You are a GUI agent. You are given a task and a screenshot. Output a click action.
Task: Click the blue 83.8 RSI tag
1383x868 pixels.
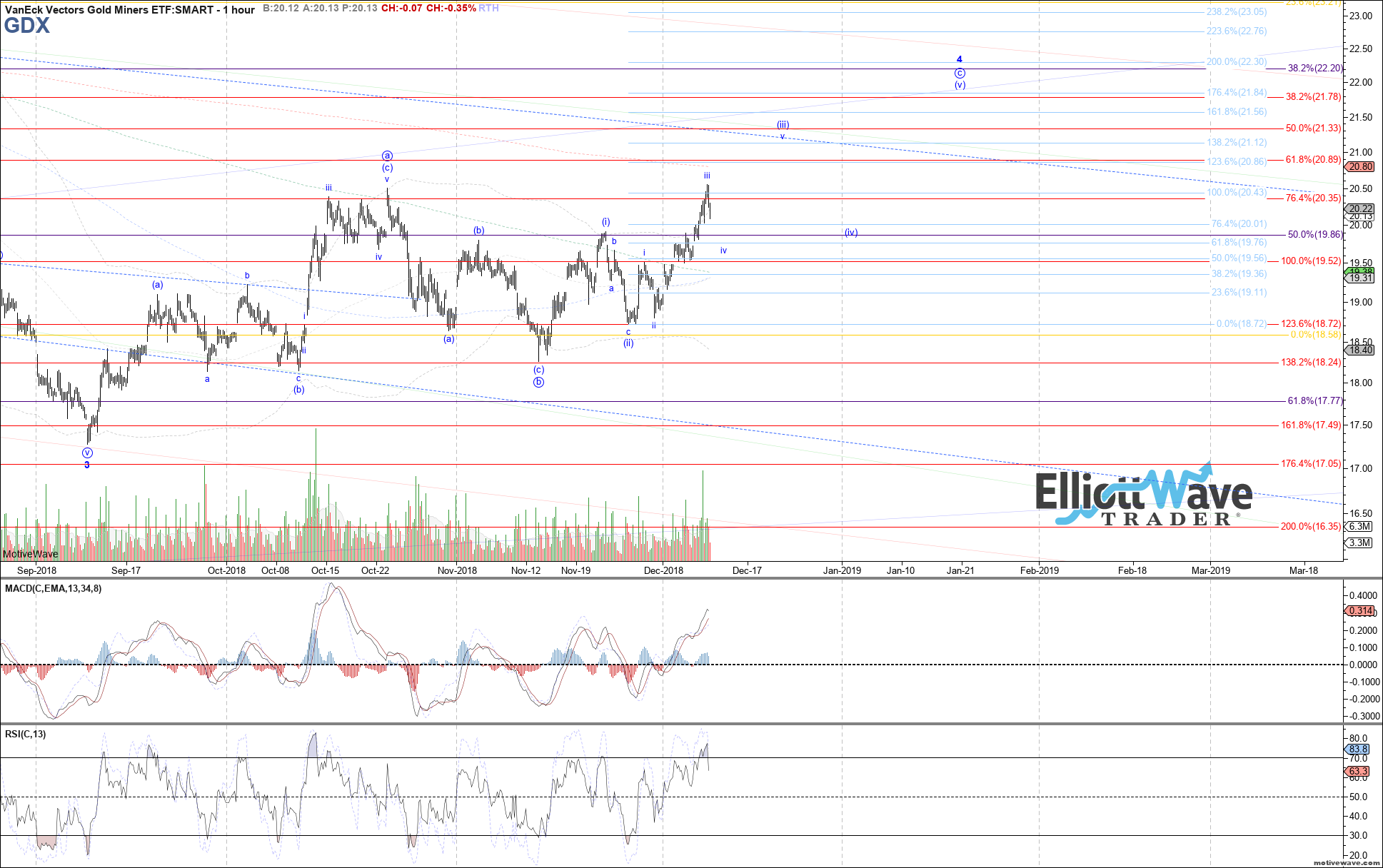tap(1358, 749)
